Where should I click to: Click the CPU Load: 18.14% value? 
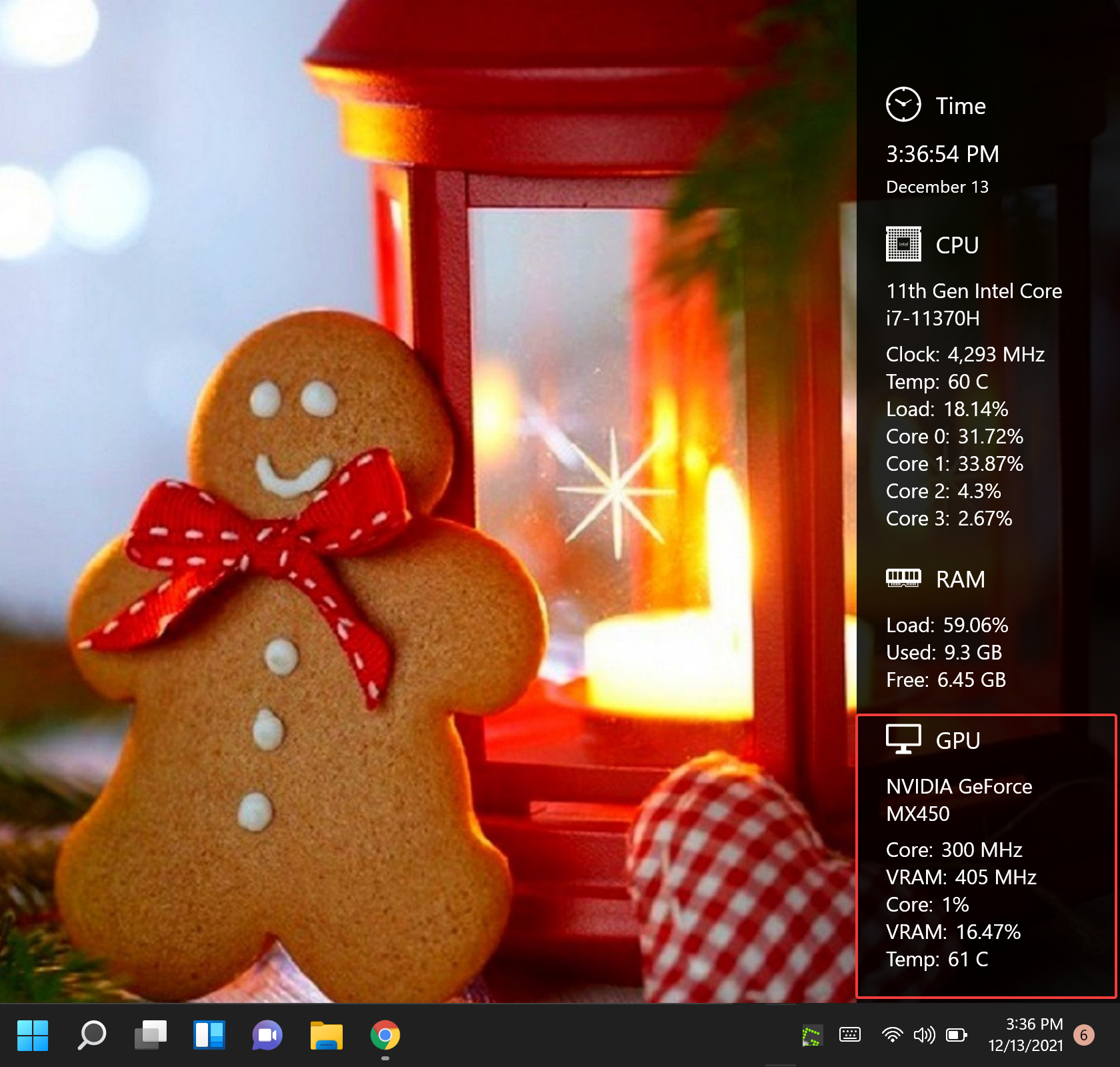pyautogui.click(x=947, y=409)
